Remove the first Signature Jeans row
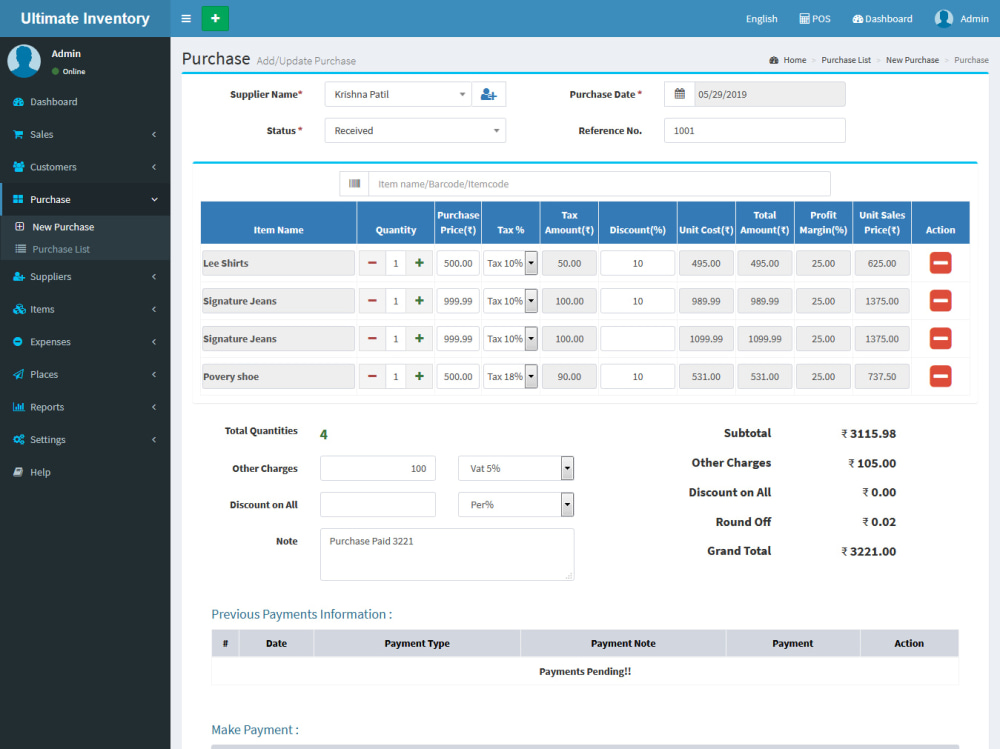Viewport: 1000px width, 749px height. [940, 300]
